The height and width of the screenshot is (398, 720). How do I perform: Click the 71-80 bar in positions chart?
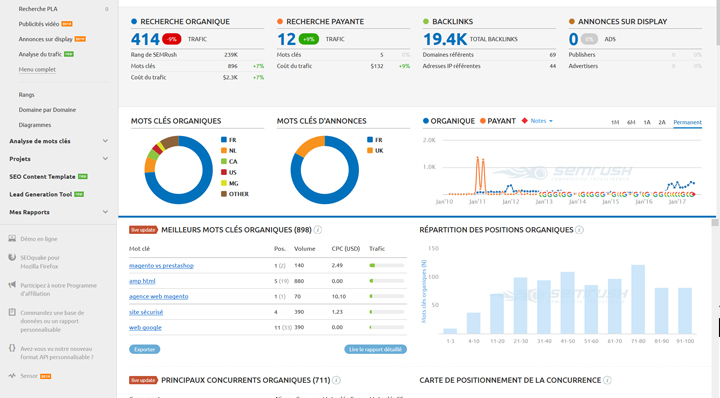coord(638,299)
